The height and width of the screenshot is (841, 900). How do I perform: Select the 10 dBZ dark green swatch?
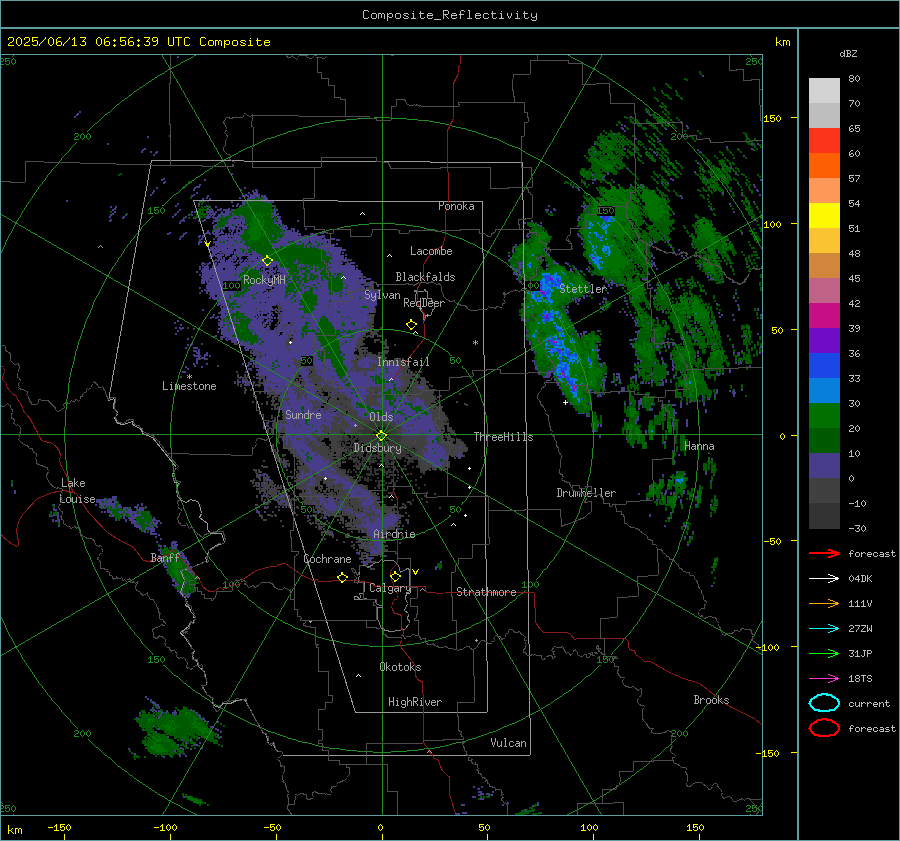[x=824, y=440]
